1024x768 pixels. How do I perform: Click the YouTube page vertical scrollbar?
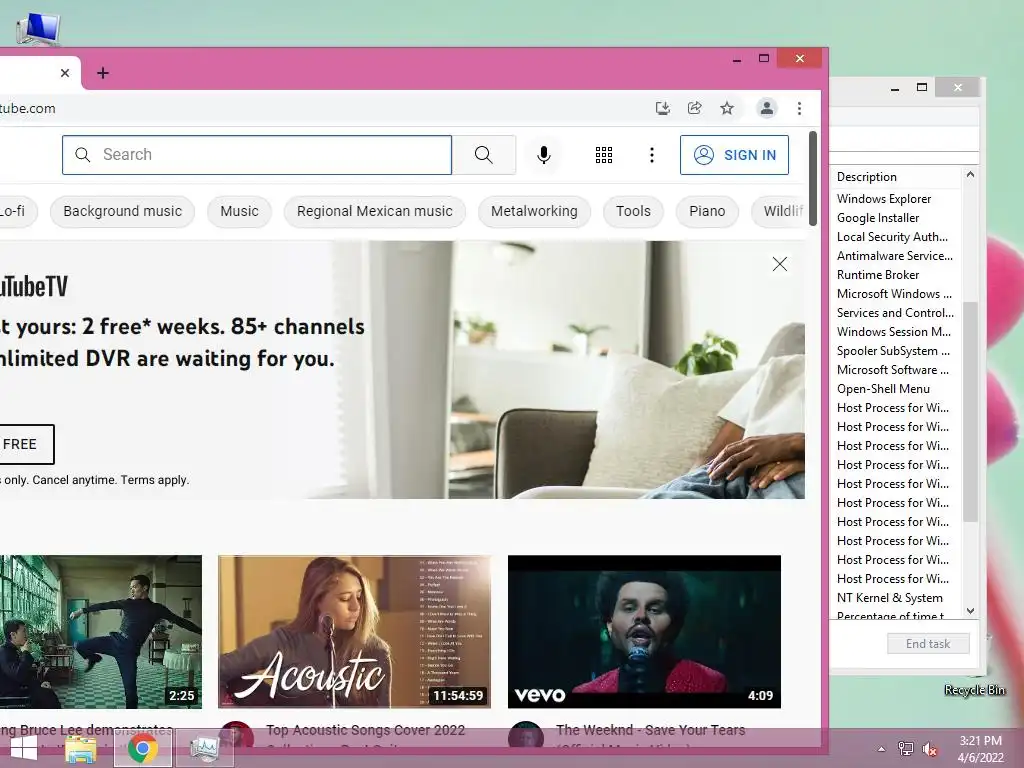tap(812, 178)
